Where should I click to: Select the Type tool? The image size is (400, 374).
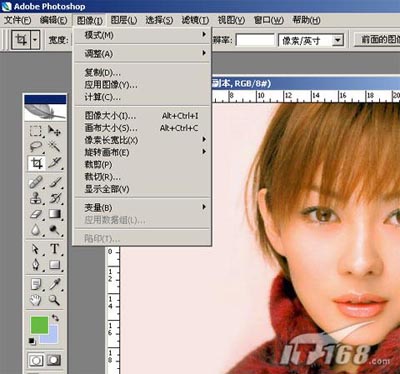pyautogui.click(x=54, y=249)
